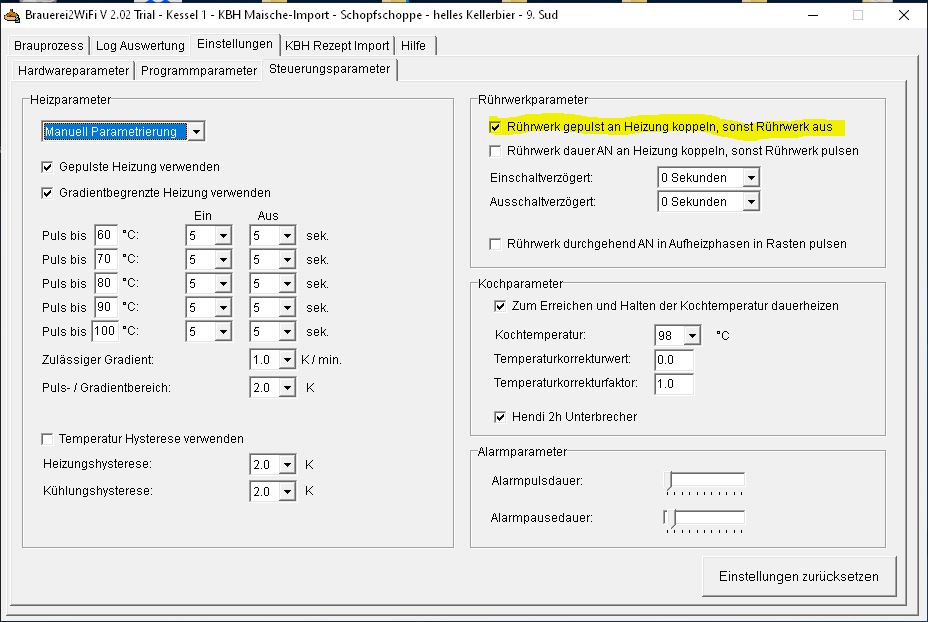Open the Hardwareparameter sub-tab
Image resolution: width=928 pixels, height=622 pixels.
click(74, 71)
